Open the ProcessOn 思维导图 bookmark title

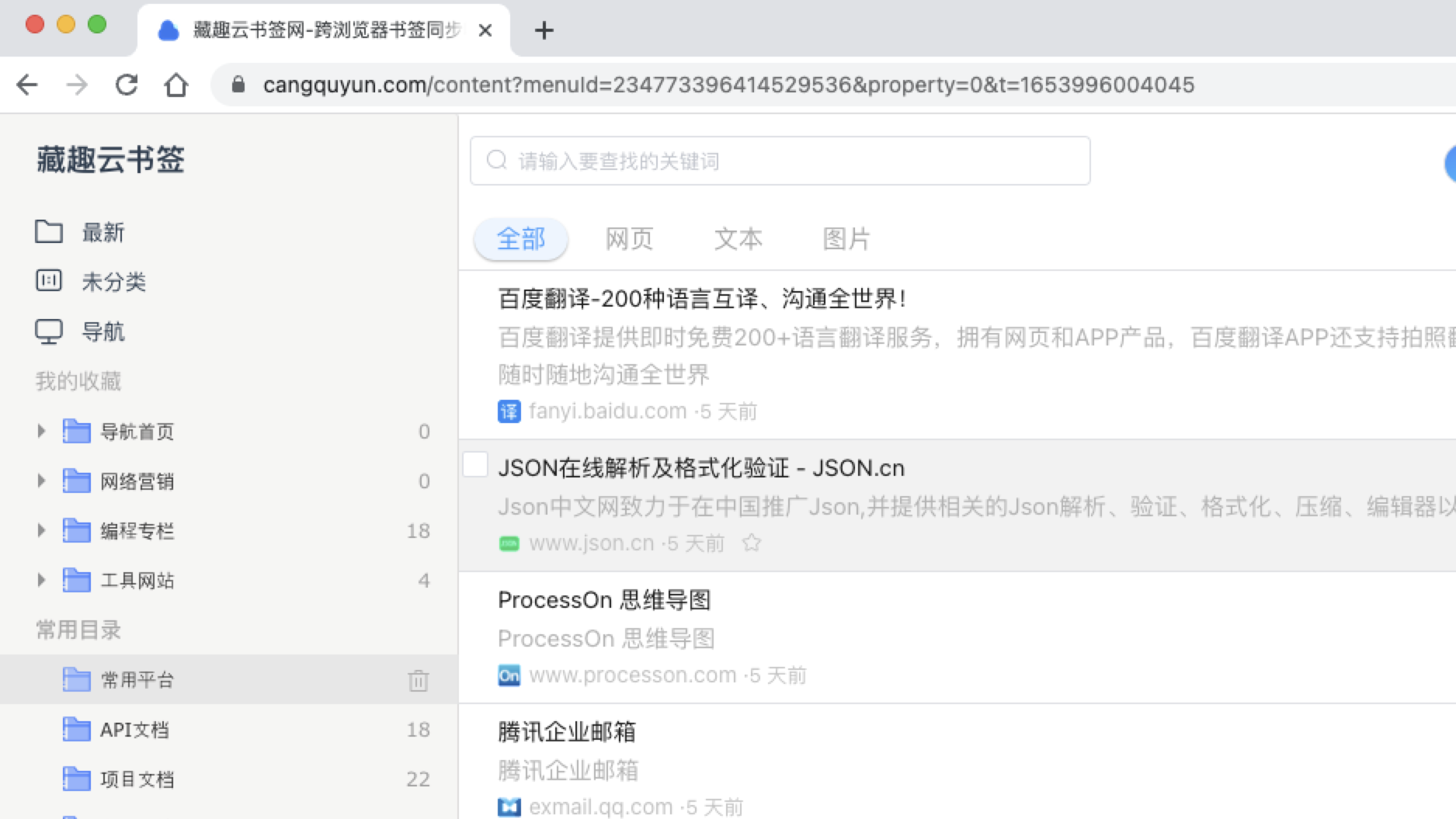tap(604, 600)
